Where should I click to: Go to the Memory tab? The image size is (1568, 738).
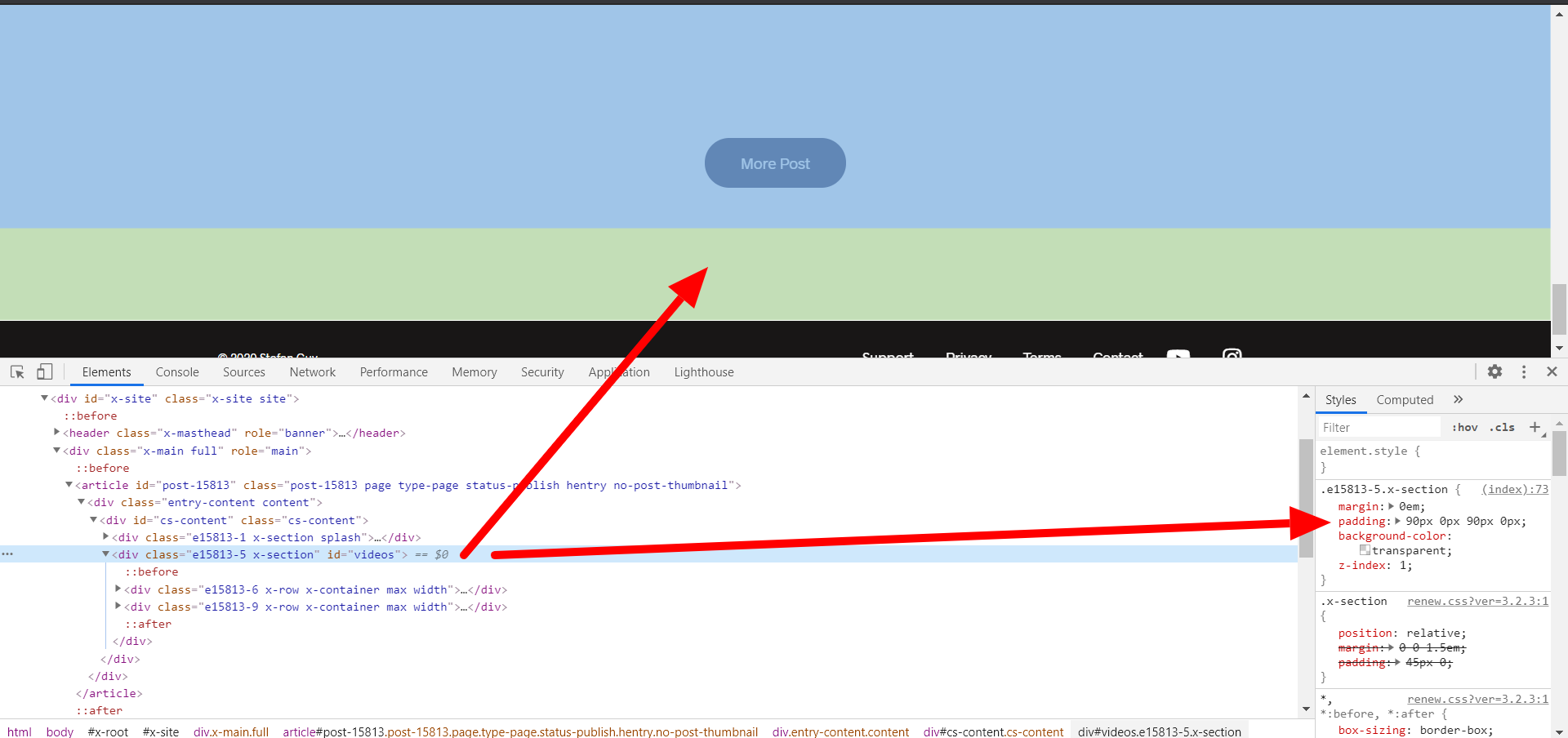[x=474, y=372]
